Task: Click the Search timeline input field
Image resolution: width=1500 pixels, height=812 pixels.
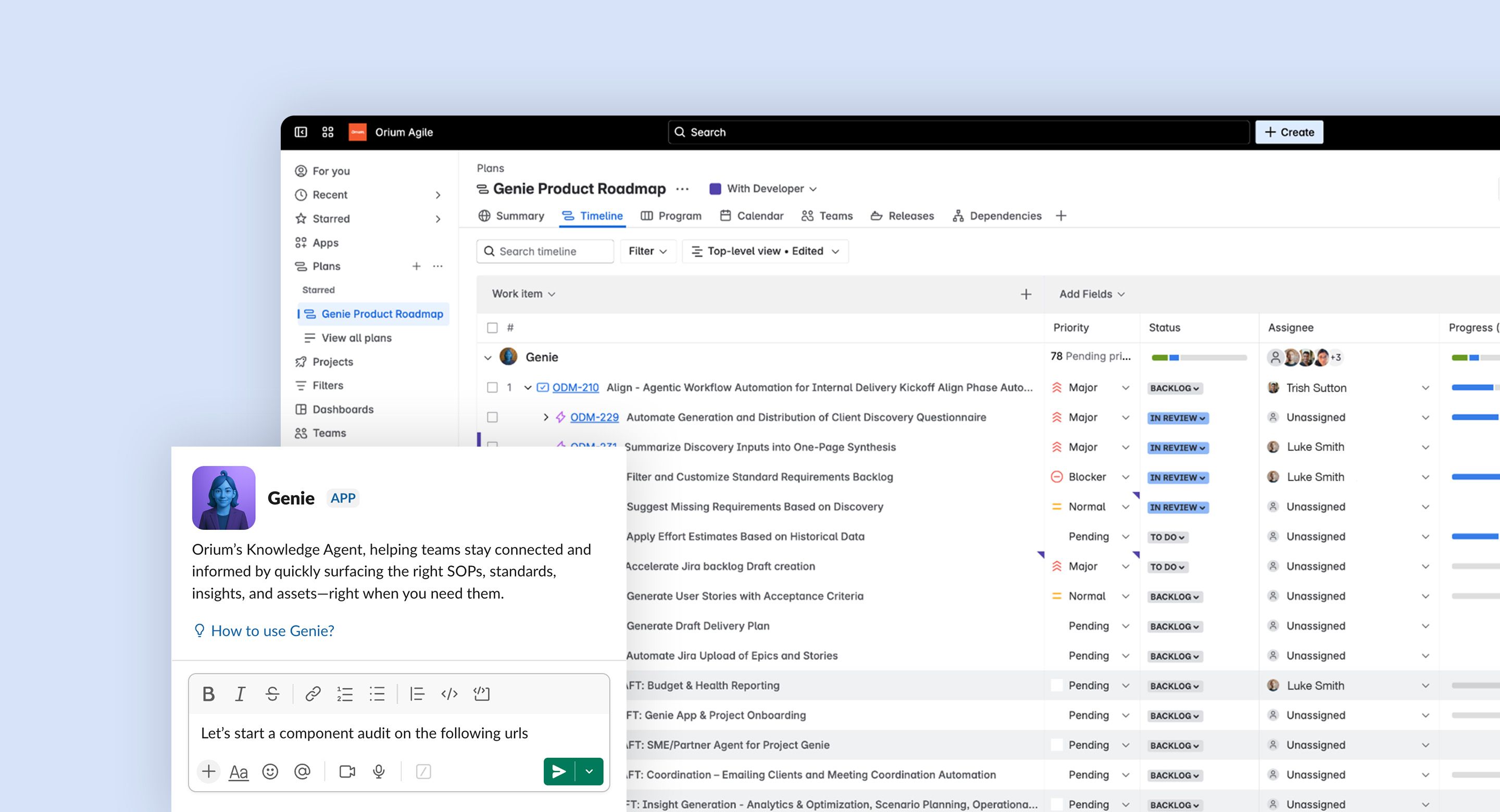Action: pyautogui.click(x=544, y=251)
